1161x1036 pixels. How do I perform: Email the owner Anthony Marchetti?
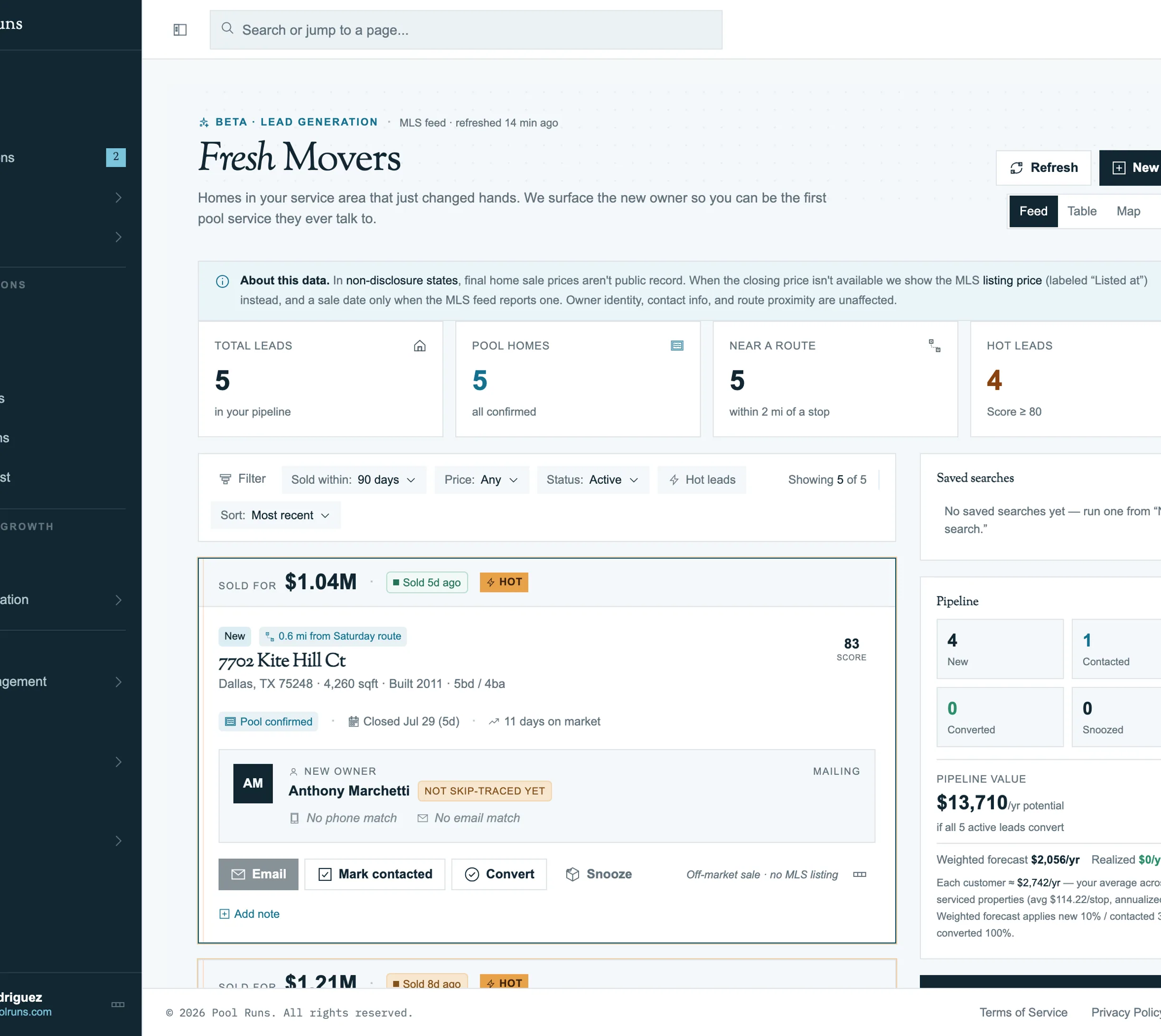pos(258,874)
